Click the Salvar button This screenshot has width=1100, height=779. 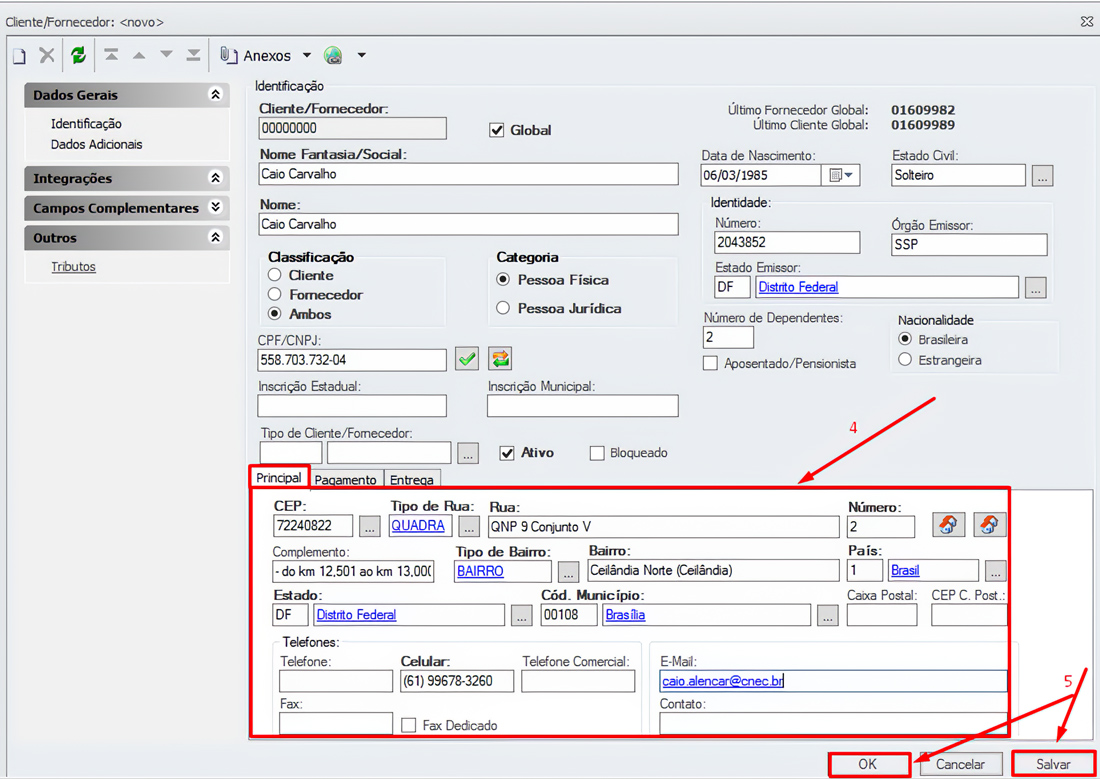coord(1053,764)
